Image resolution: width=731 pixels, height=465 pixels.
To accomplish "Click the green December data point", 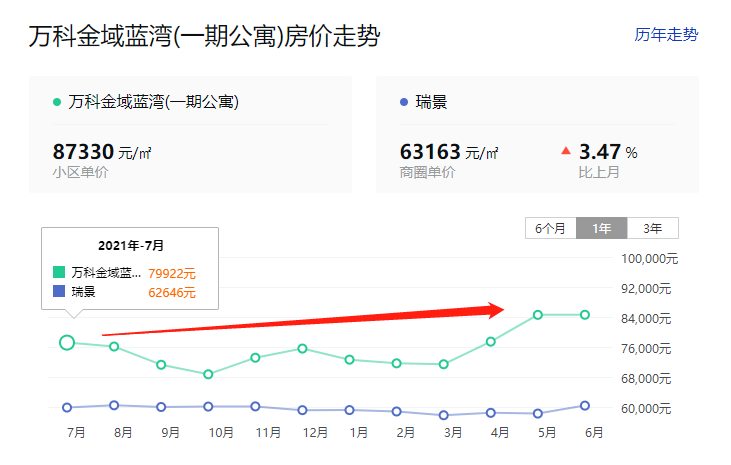I will 303,348.
